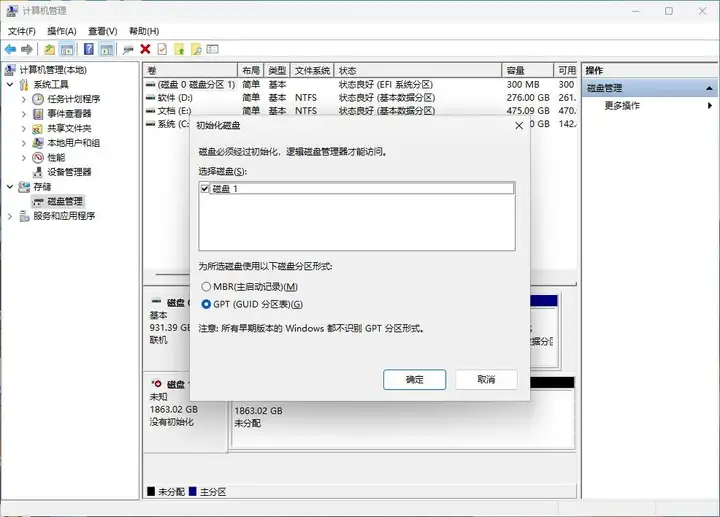This screenshot has height=517, width=720.
Task: Select Computer Management (Local) root node
Action: pos(53,70)
